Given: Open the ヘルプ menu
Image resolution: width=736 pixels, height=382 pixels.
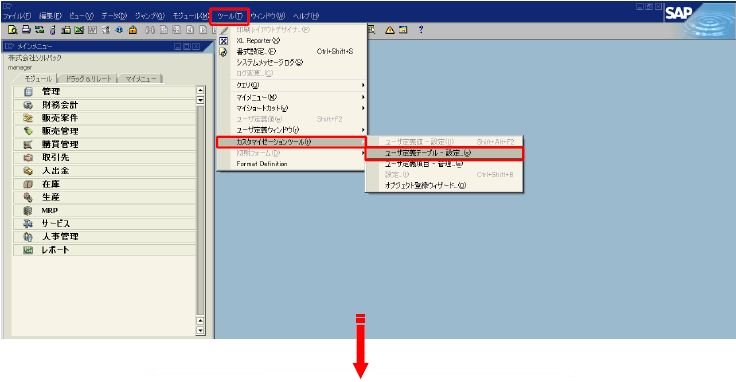Looking at the screenshot, I should point(306,16).
